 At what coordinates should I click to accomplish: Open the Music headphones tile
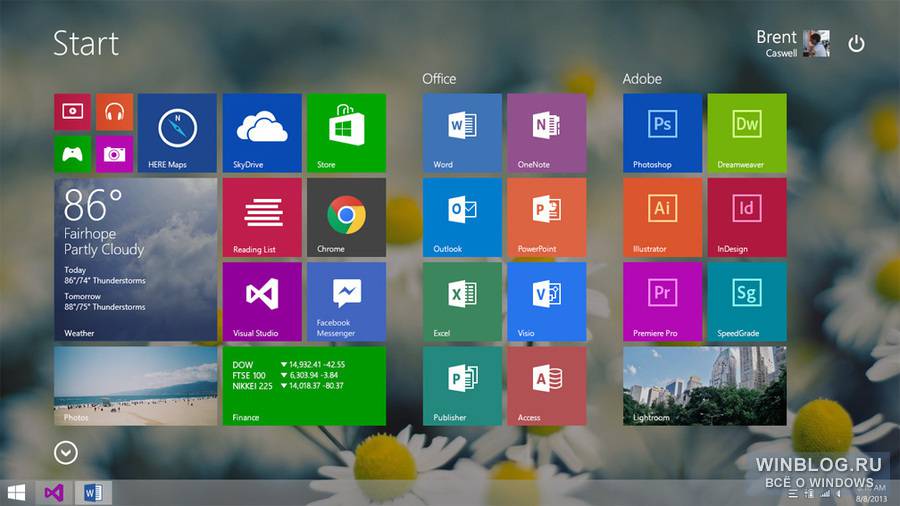[114, 112]
